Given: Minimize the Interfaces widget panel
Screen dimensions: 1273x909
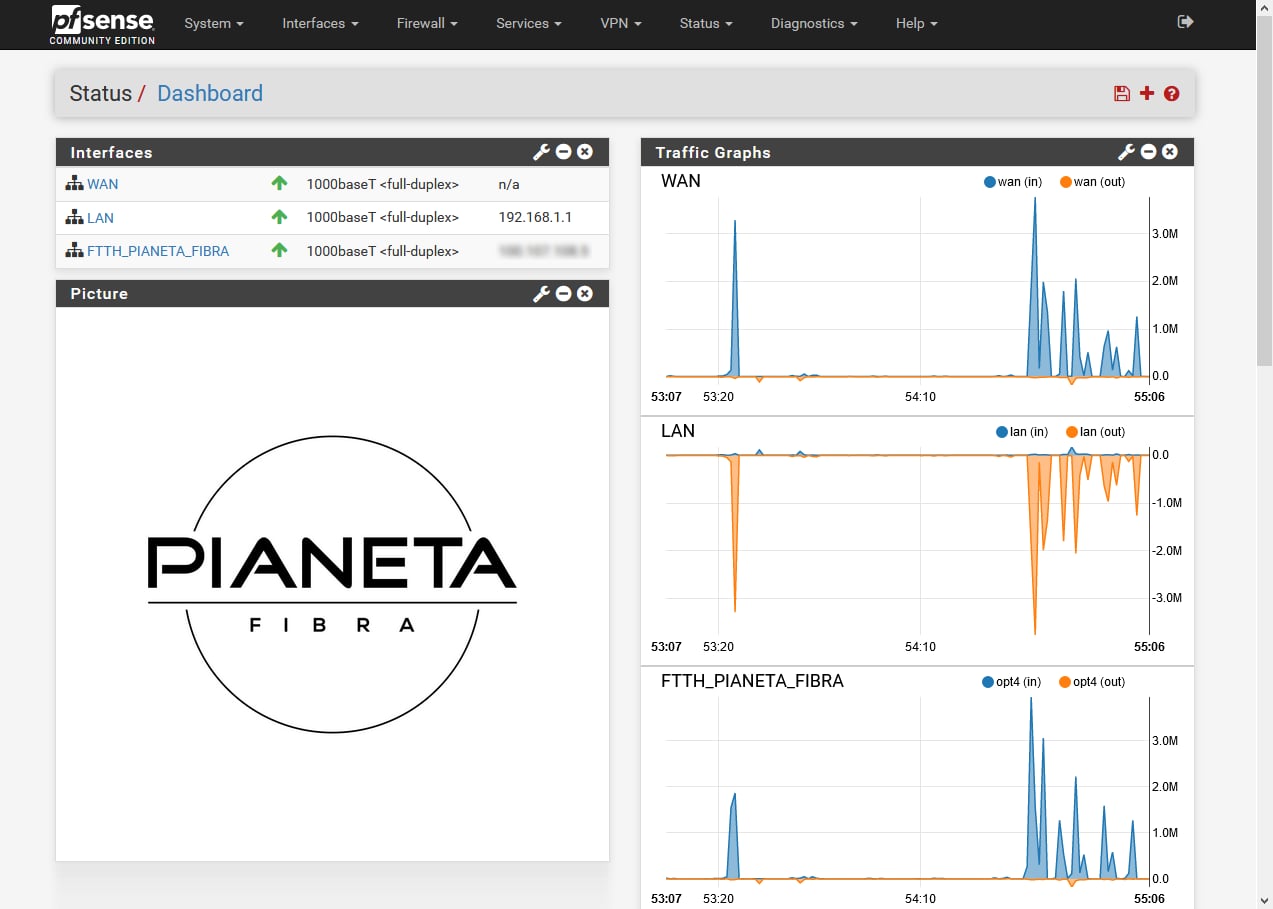Looking at the screenshot, I should [564, 152].
